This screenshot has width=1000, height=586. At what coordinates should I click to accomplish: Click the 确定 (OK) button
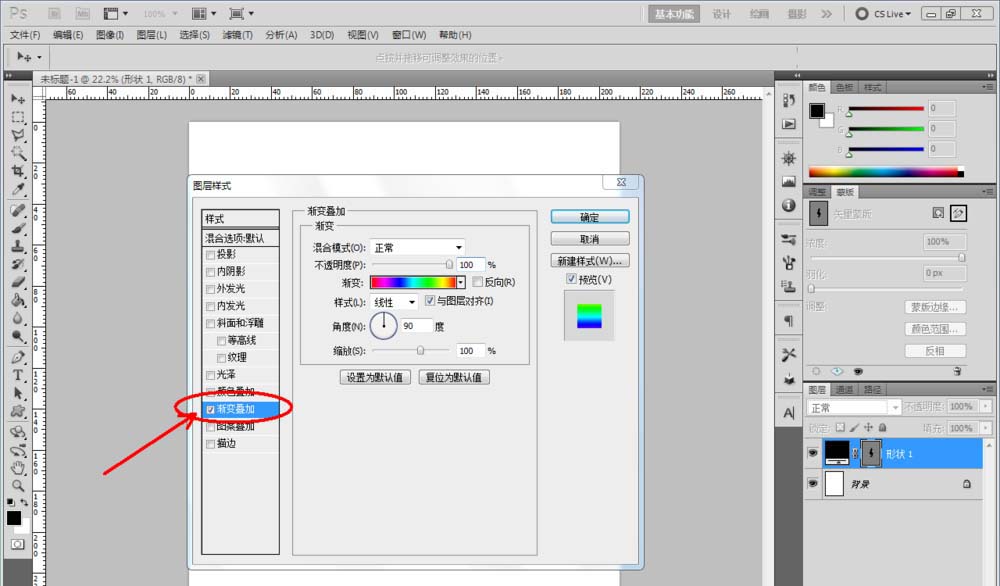click(x=589, y=217)
